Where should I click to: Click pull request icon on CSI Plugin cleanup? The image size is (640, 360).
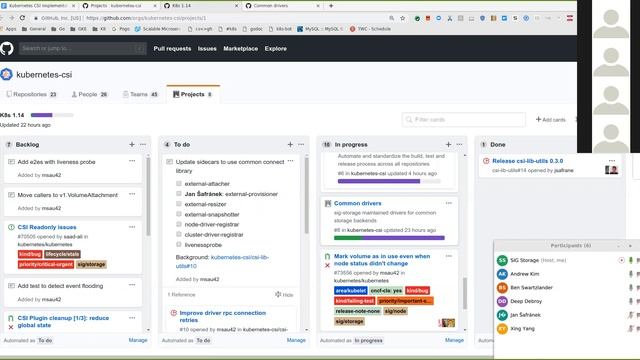[x=11, y=318]
